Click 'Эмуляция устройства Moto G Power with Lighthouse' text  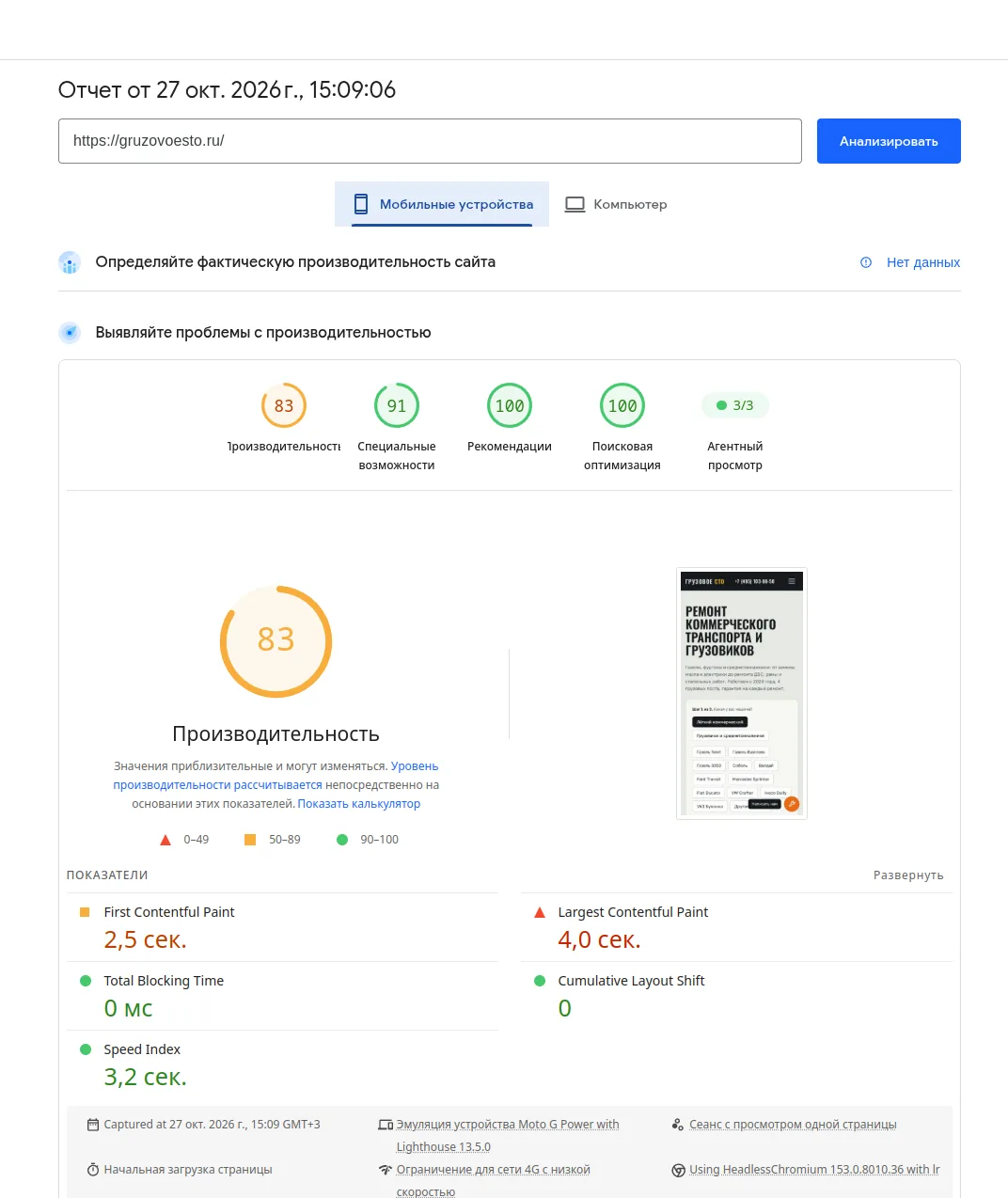pos(508,1136)
